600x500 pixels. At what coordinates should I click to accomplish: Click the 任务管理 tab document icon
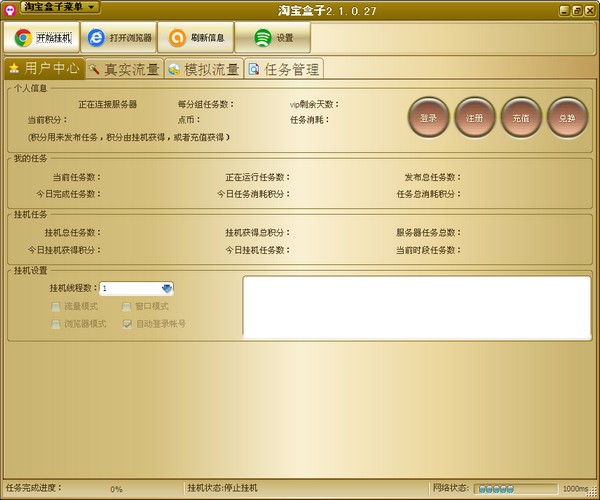coord(254,69)
